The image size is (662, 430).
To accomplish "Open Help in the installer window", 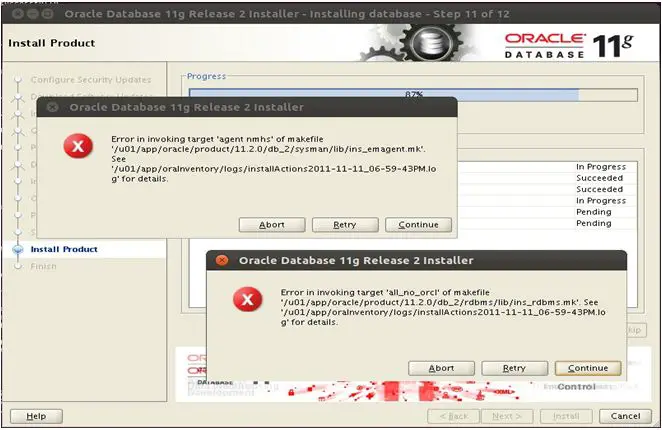I will click(x=36, y=416).
